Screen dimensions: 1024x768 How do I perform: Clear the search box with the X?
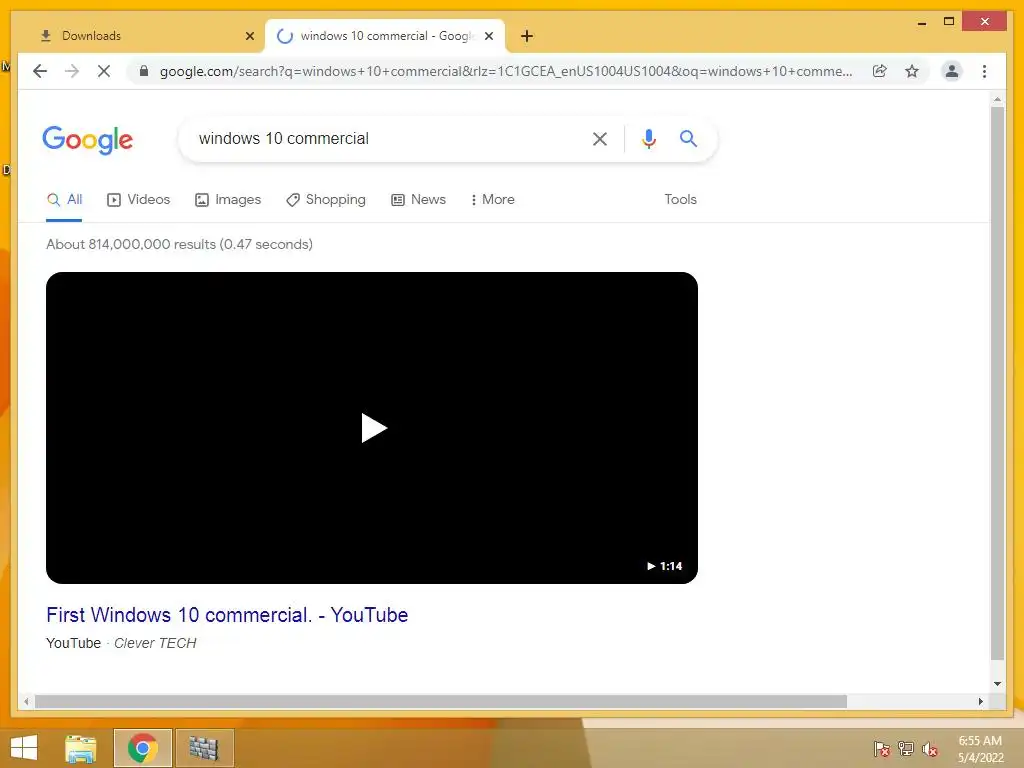[x=600, y=138]
